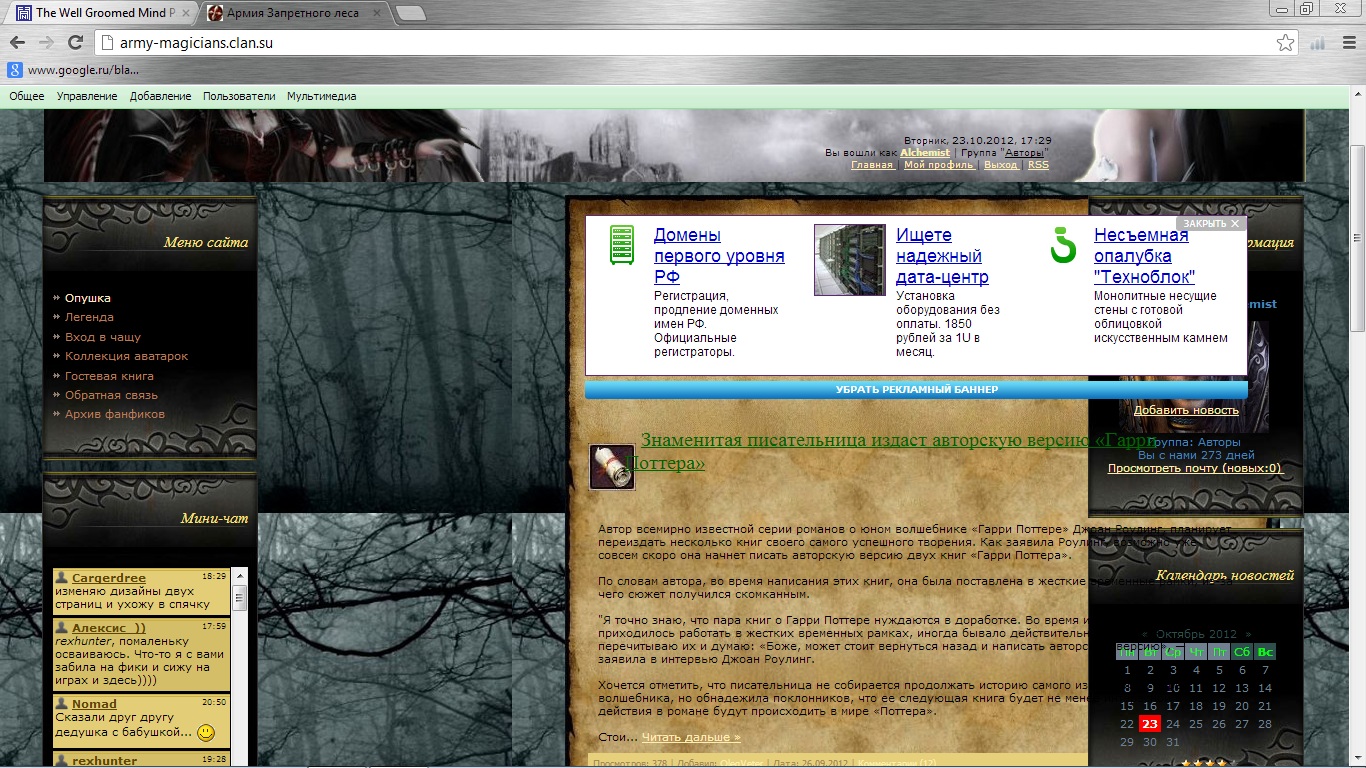Select Легенда in site menu
This screenshot has height=768, width=1366.
coord(89,317)
